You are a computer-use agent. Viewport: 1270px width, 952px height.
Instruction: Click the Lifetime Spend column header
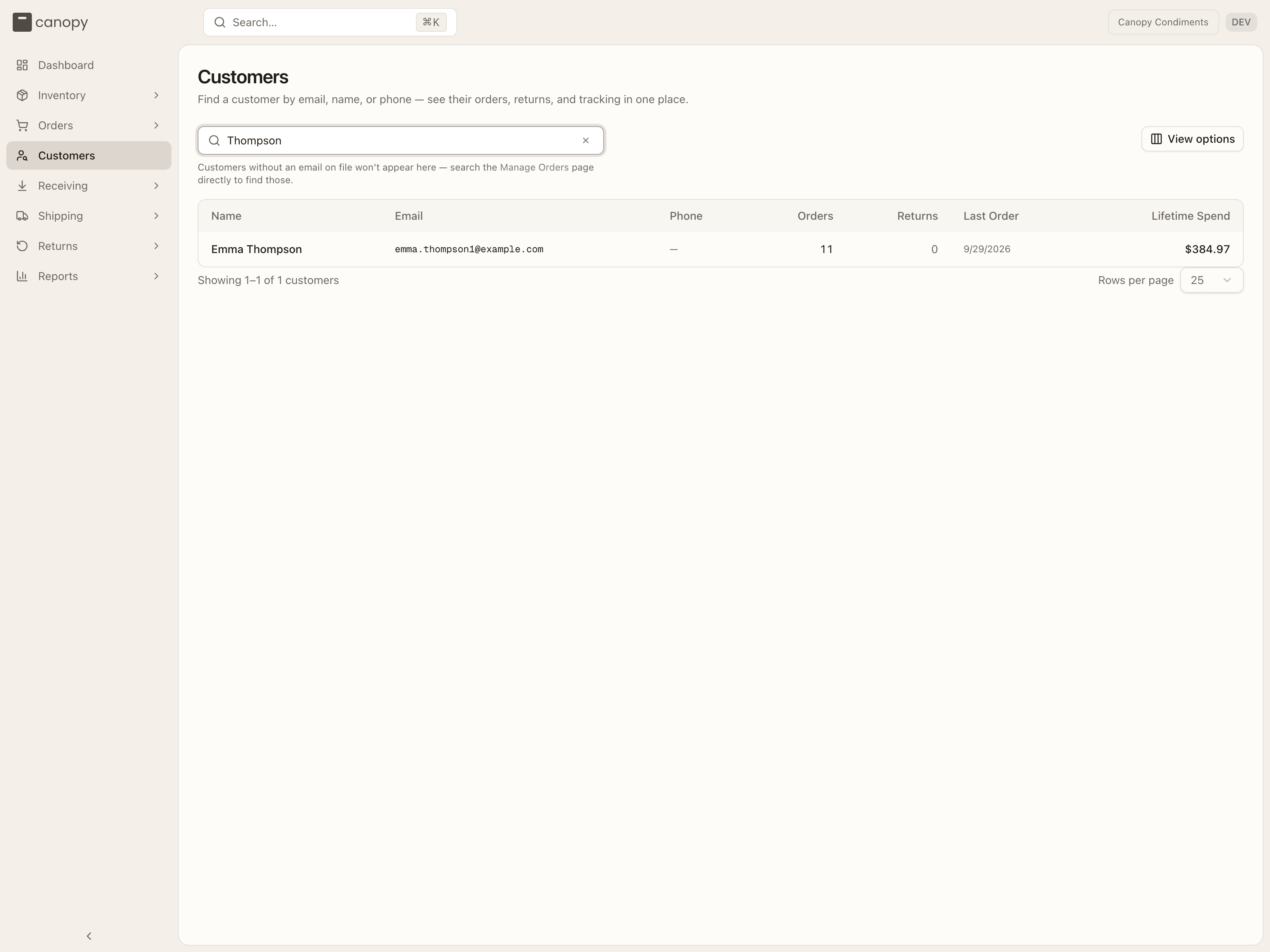pos(1190,216)
